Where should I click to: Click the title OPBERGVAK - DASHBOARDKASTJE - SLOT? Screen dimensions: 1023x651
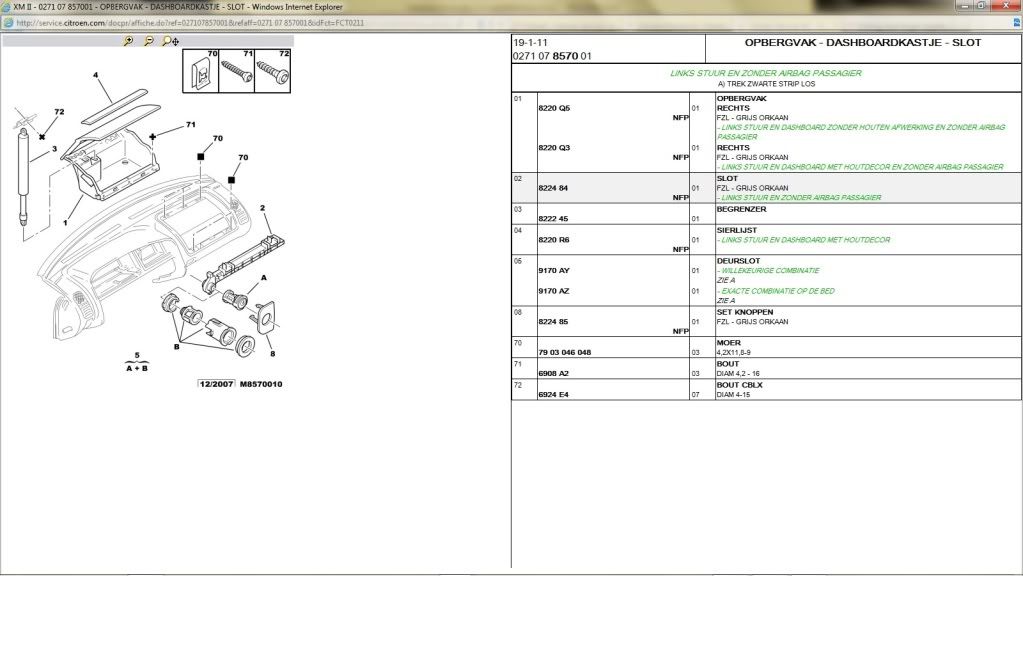point(863,42)
